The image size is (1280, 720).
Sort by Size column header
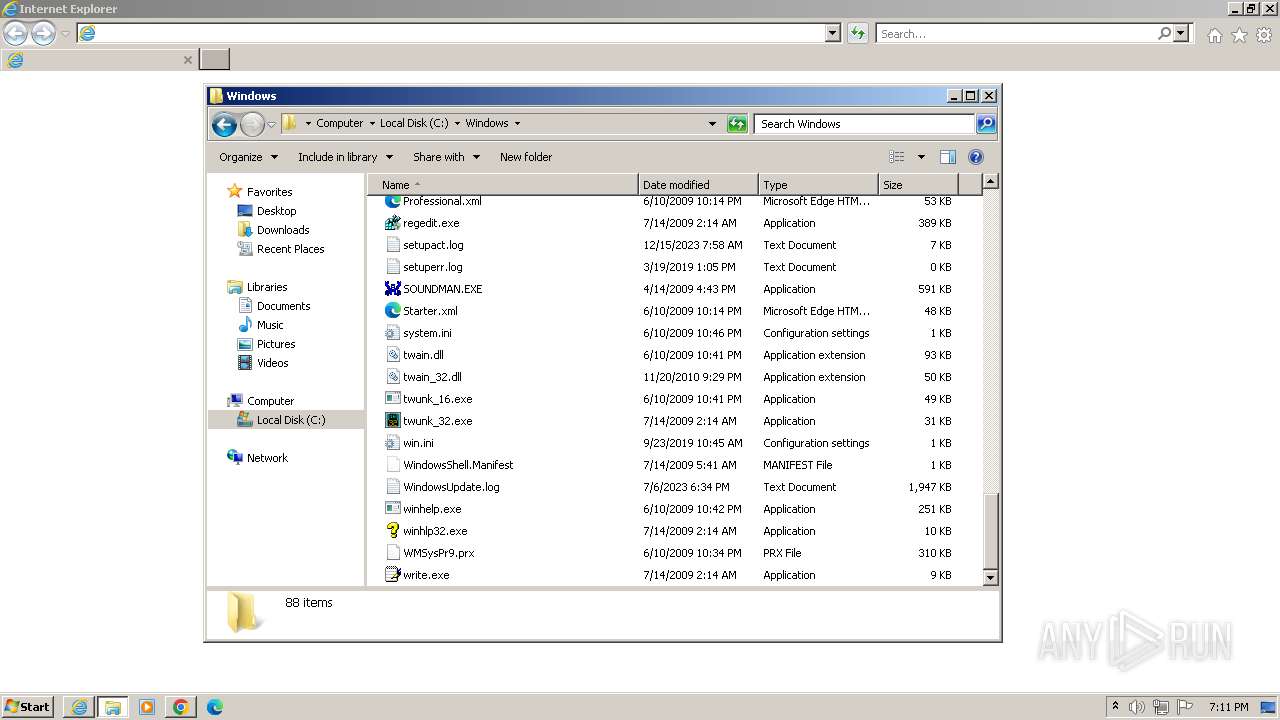918,185
